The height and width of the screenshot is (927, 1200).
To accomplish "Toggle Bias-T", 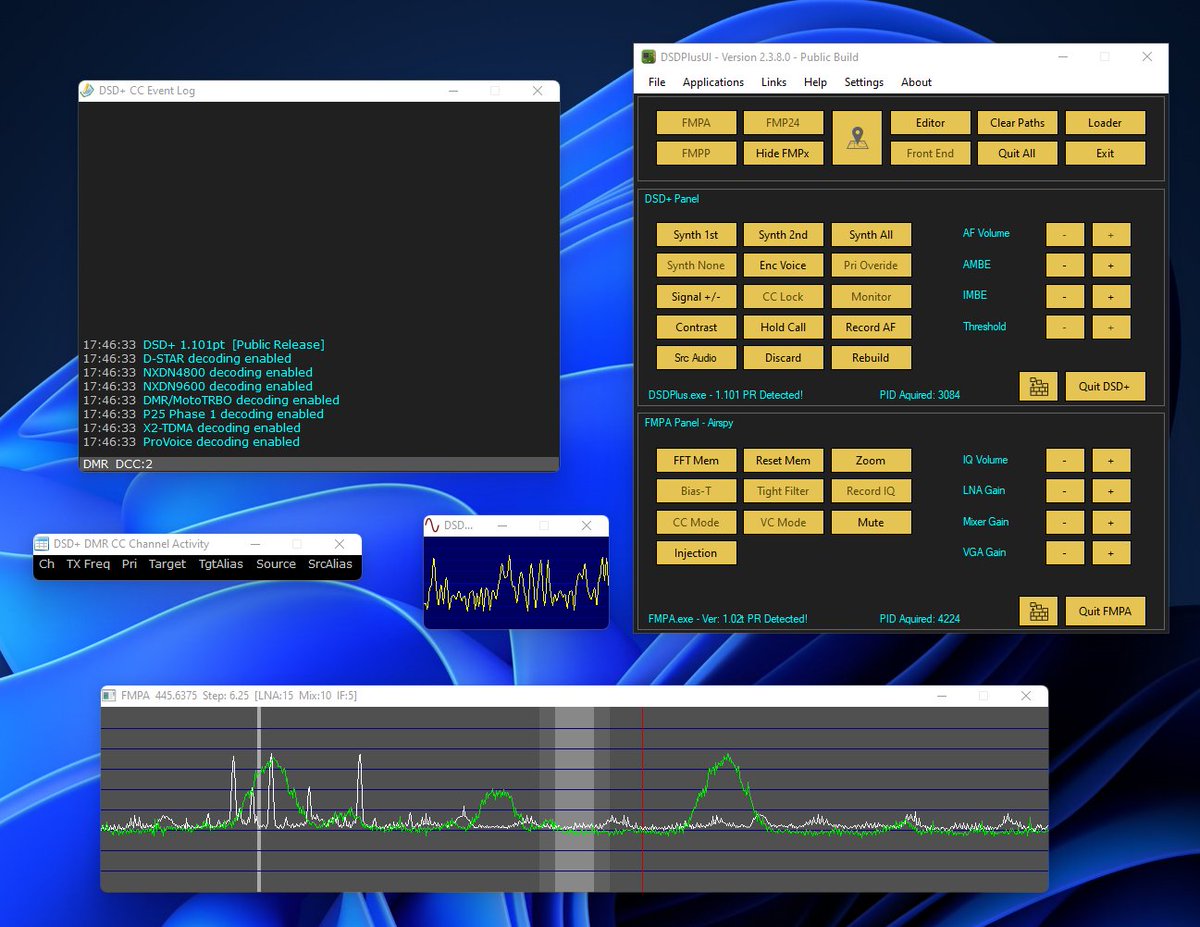I will (x=696, y=491).
